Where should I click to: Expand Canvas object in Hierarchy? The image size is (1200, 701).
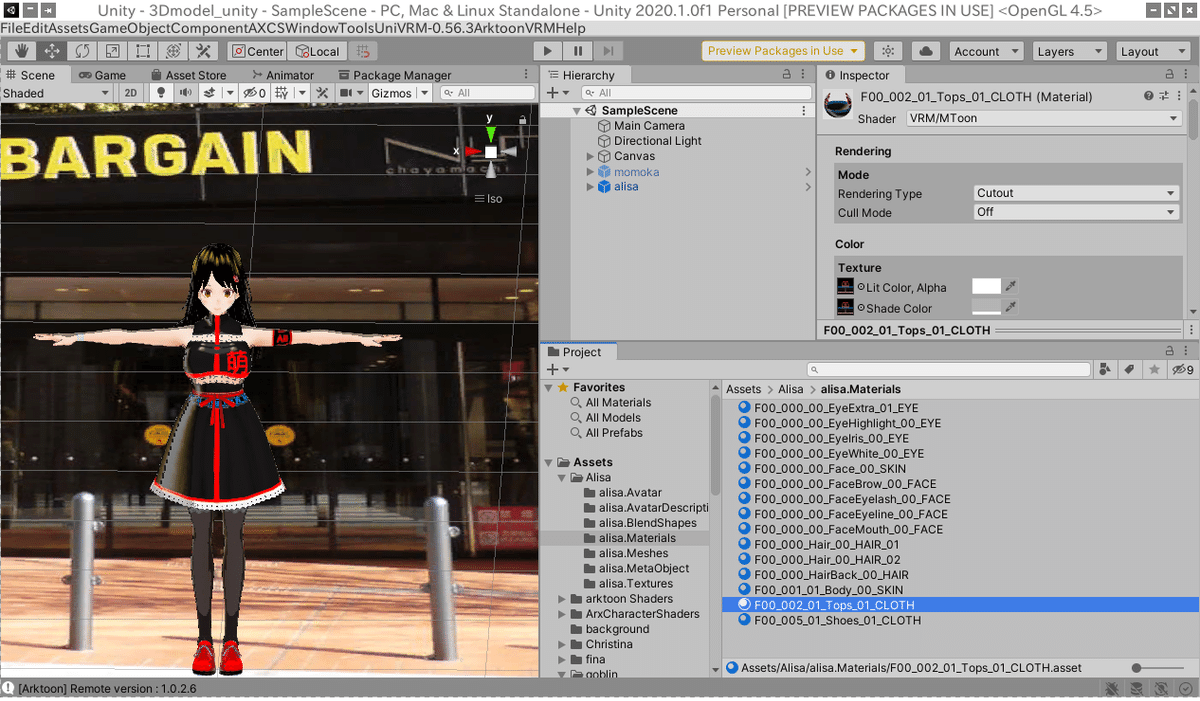pos(590,157)
